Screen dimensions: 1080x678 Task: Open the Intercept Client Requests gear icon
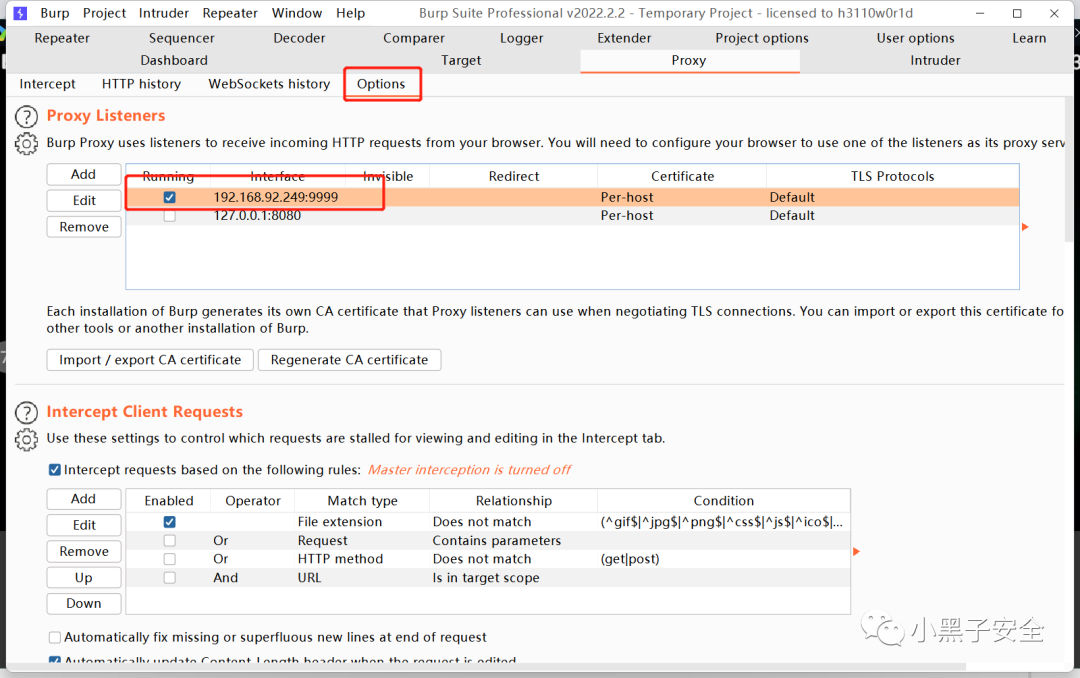tap(26, 439)
